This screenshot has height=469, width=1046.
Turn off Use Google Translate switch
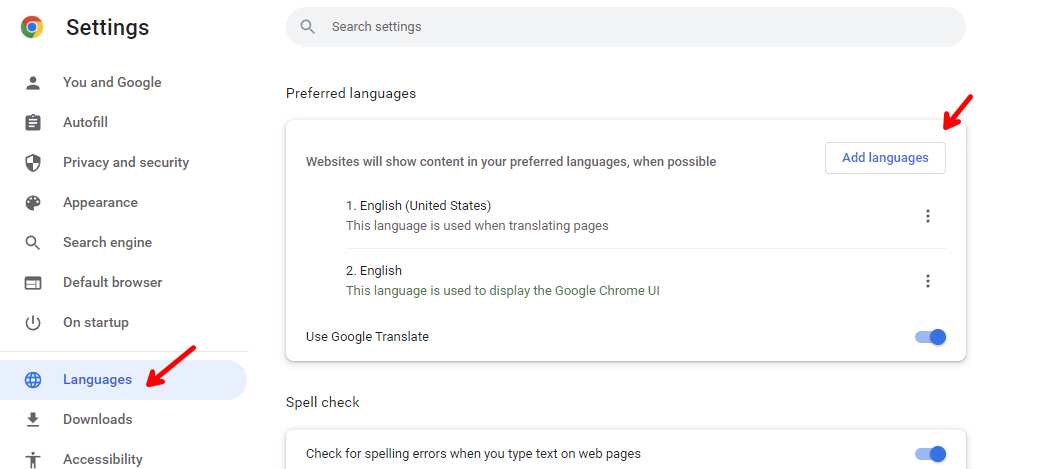(x=931, y=337)
